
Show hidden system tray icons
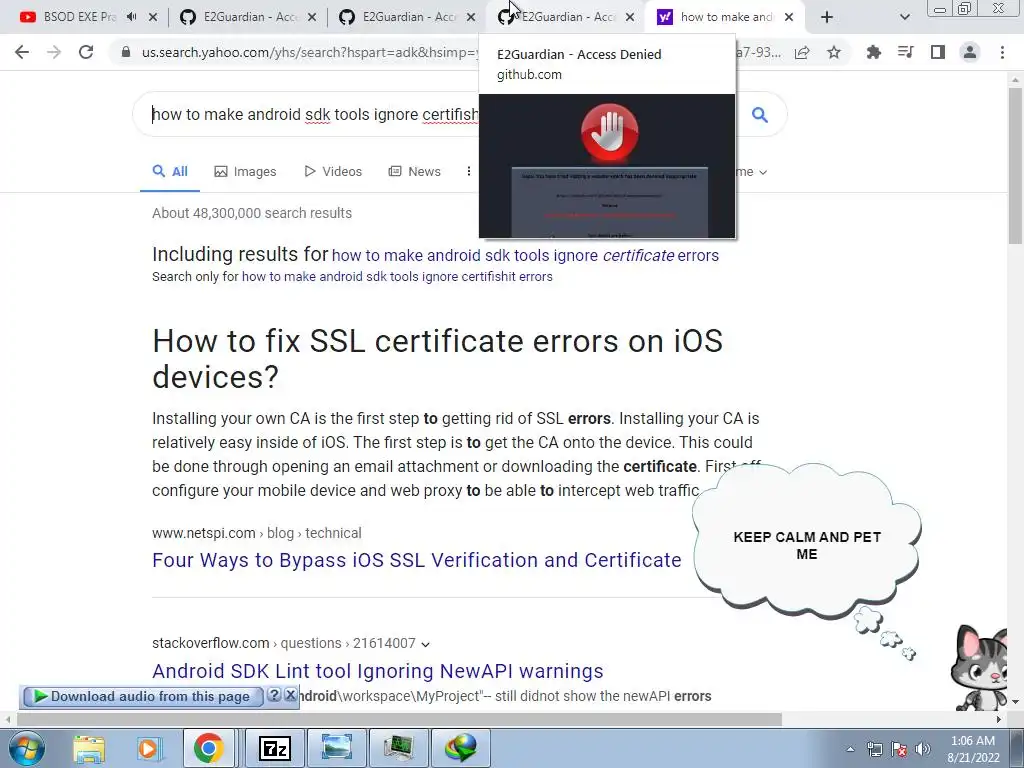(850, 749)
